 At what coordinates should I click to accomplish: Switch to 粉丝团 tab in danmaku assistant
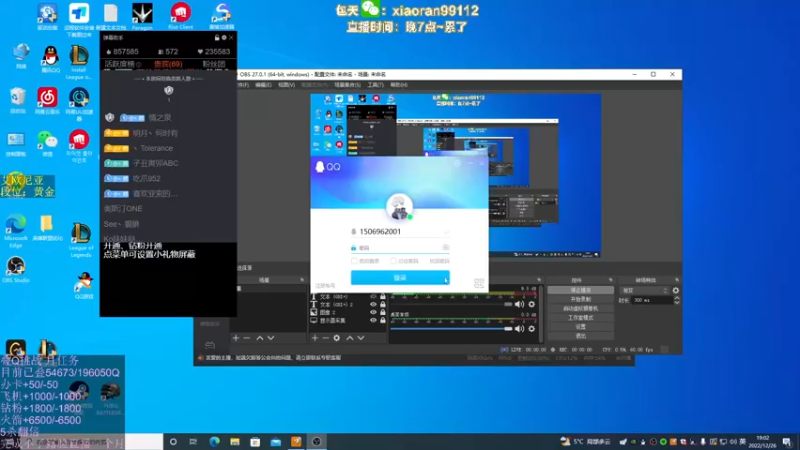tap(214, 64)
